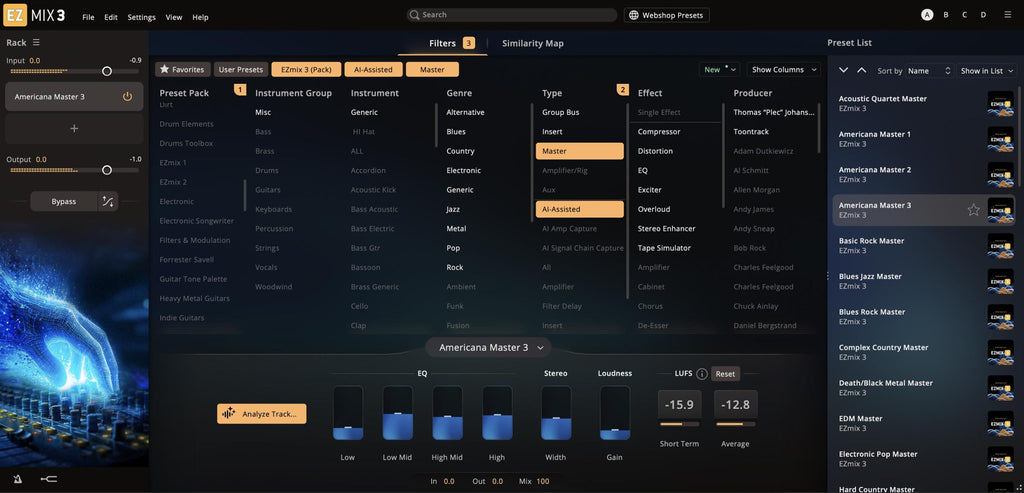Open the top-right hamburger menu
1024x493 pixels.
(1008, 14)
